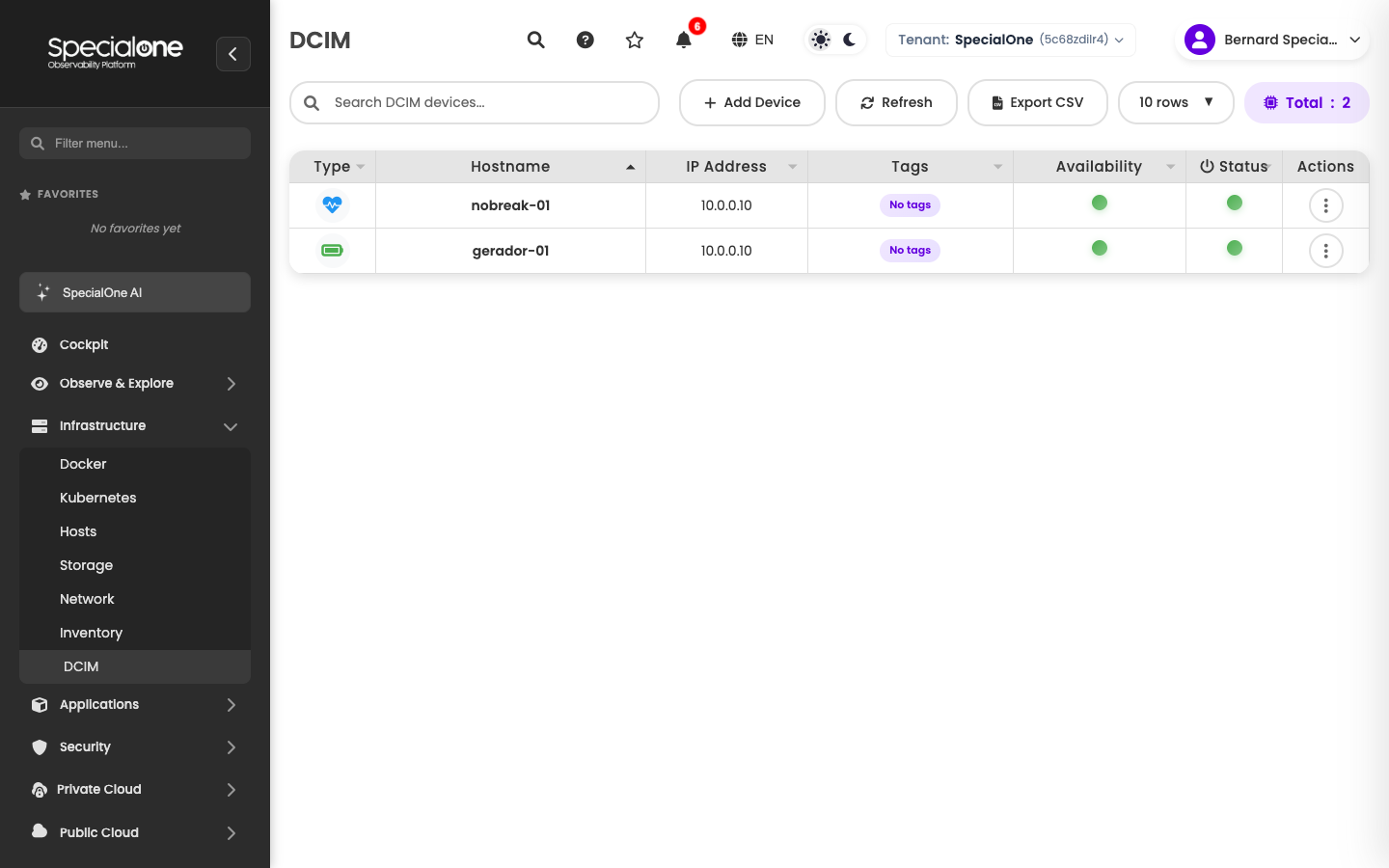1389x868 pixels.
Task: Open Hosts submenu item
Action: pyautogui.click(x=135, y=531)
